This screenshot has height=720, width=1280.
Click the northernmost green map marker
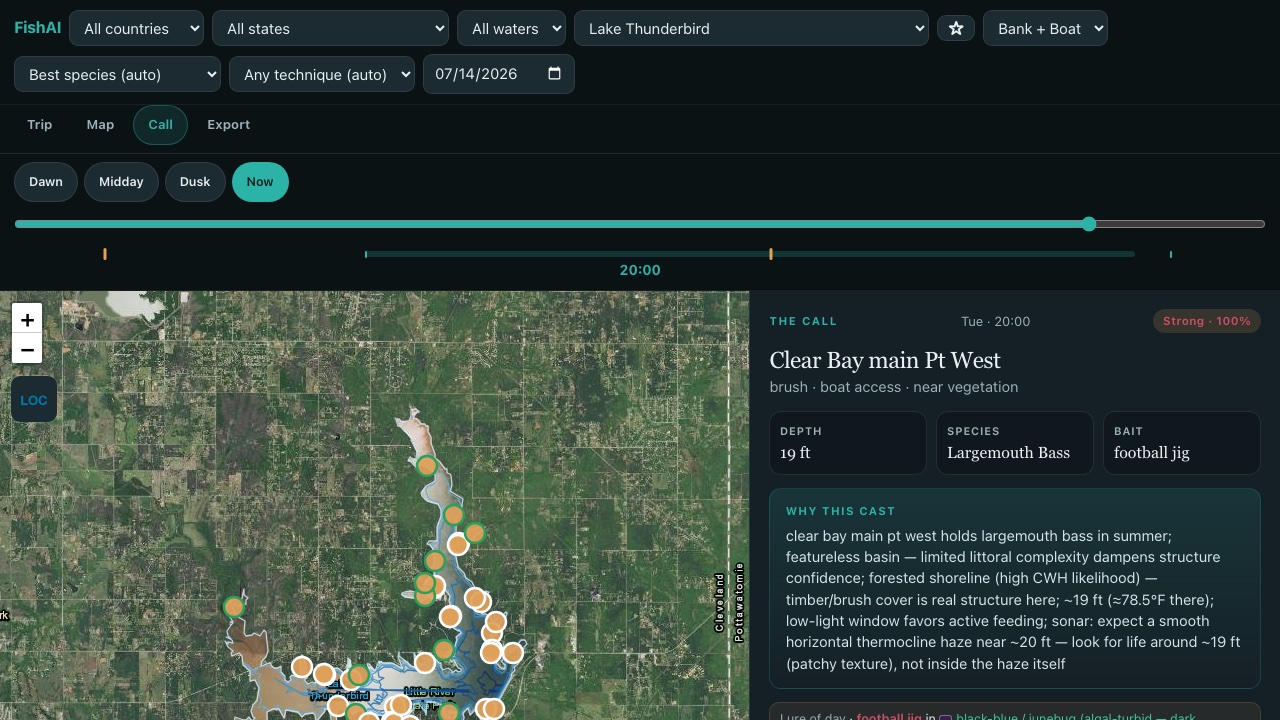coord(427,465)
